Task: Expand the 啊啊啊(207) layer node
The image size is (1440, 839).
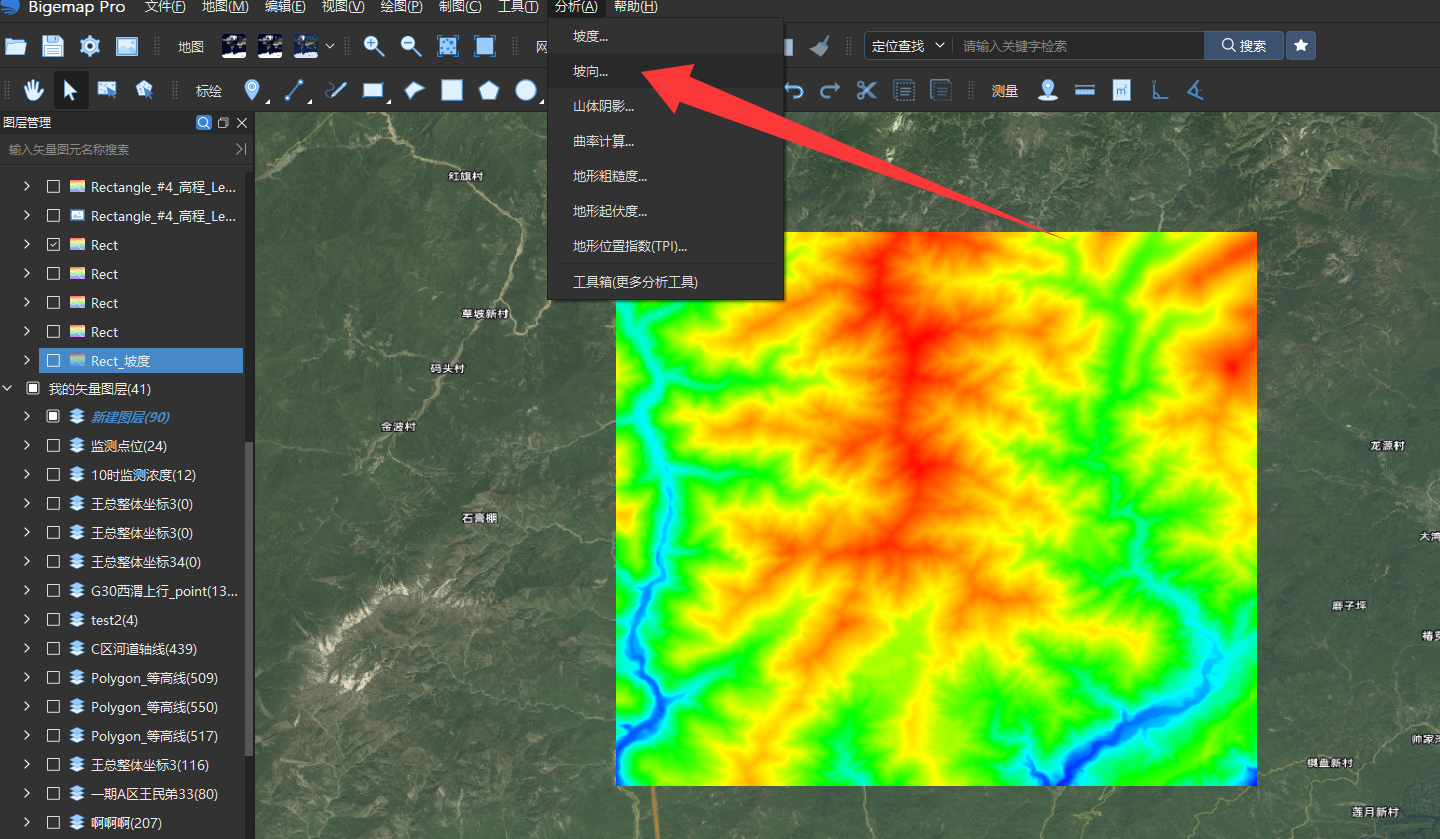Action: point(27,823)
